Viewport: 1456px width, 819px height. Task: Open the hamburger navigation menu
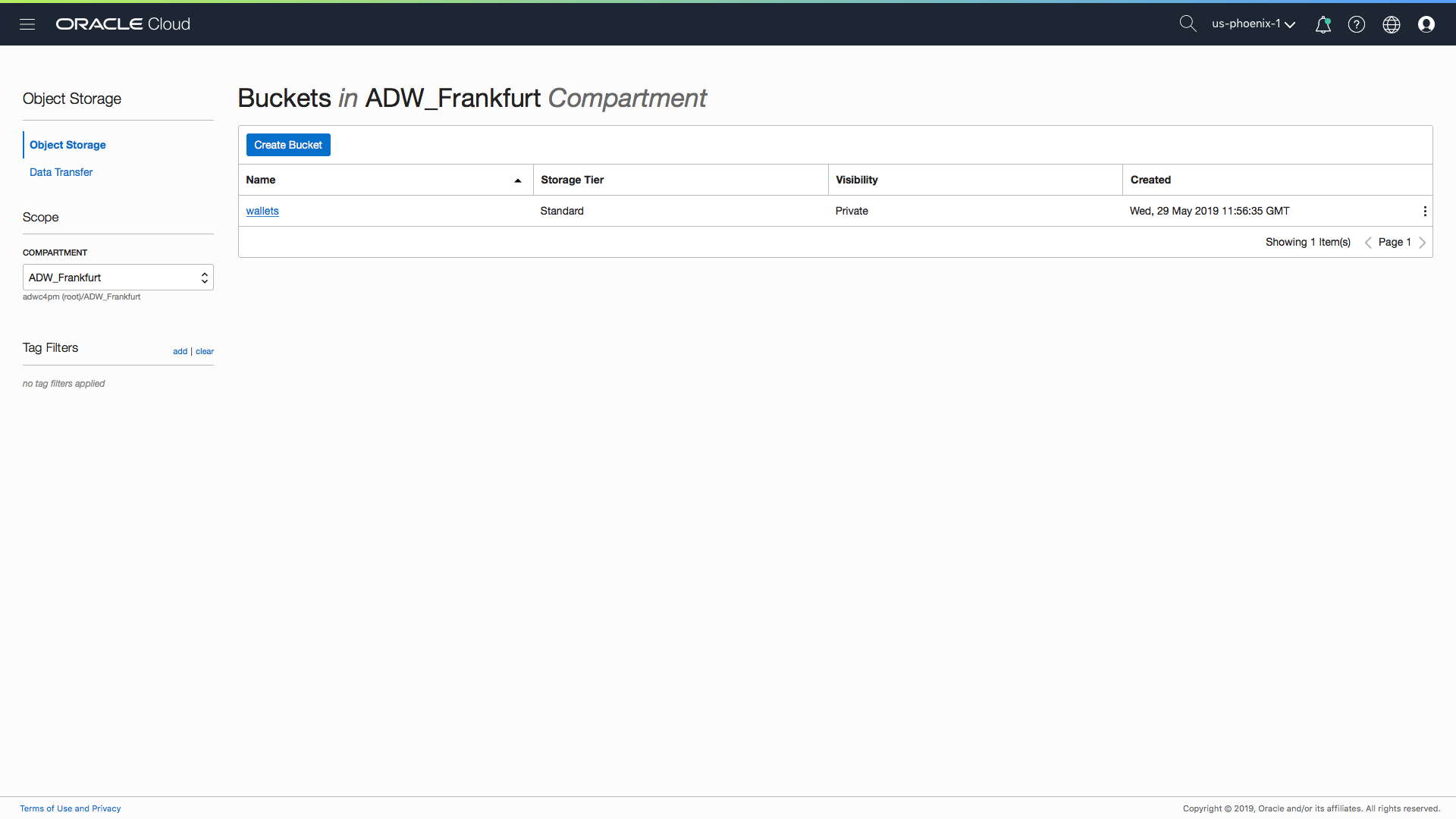[x=27, y=24]
